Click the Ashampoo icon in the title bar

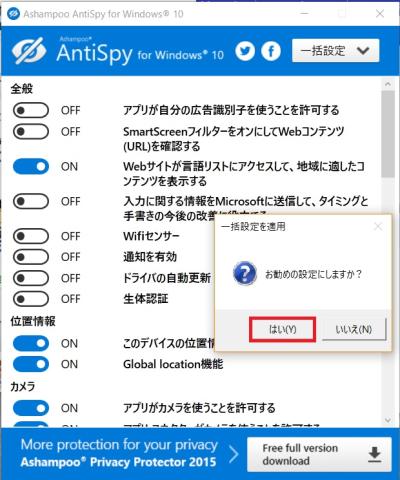tap(13, 14)
